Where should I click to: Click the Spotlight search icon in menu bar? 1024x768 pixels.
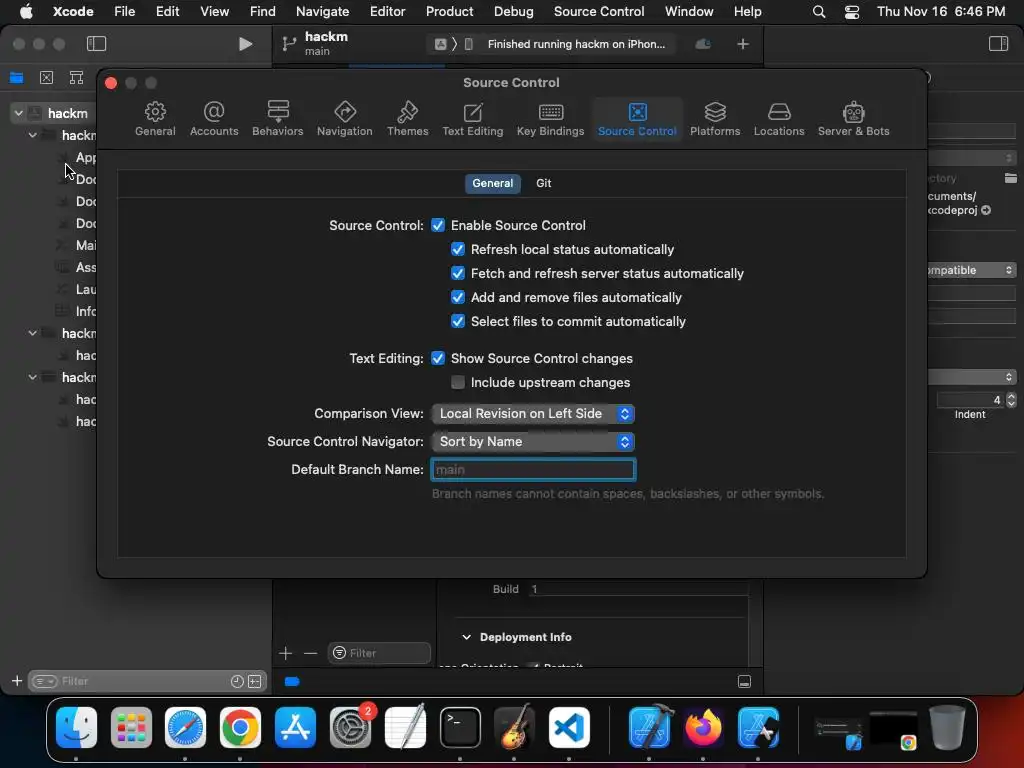click(818, 12)
